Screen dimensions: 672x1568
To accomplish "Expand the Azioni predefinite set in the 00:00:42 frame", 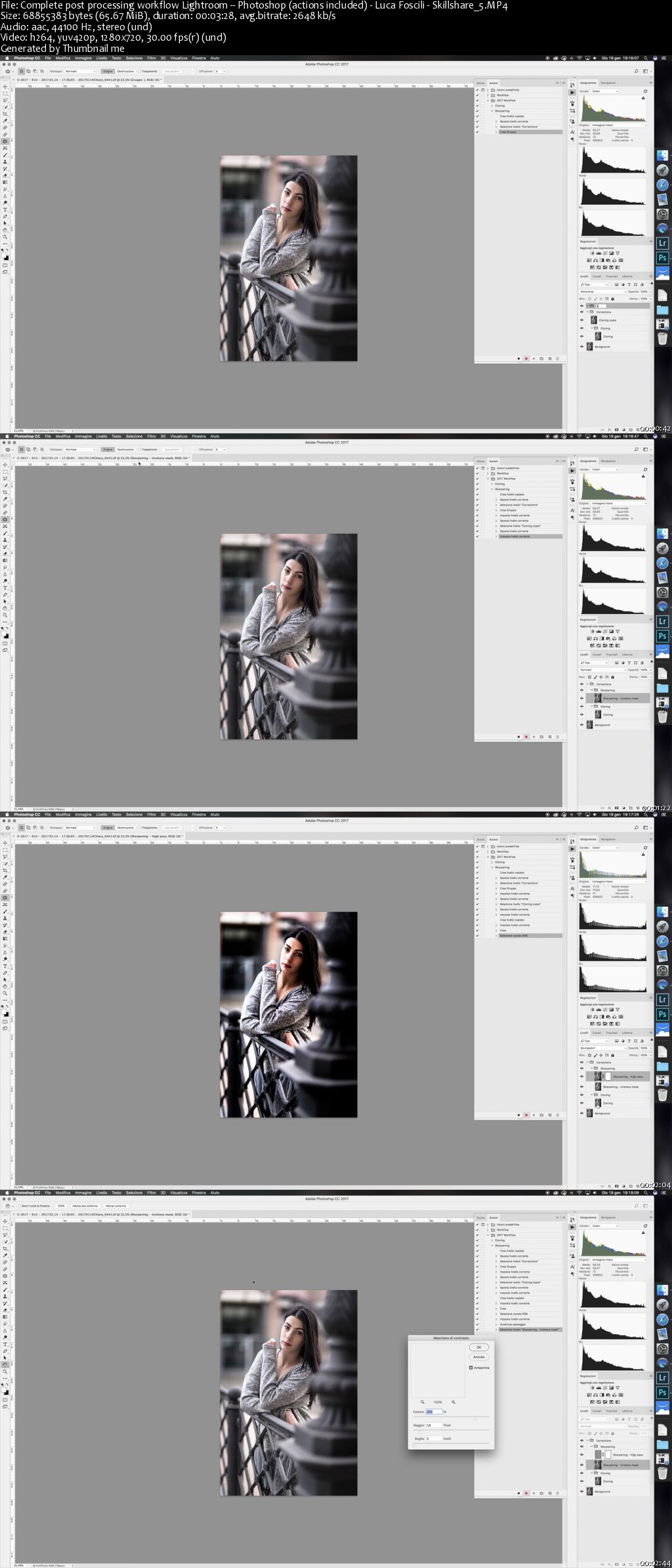I will (x=488, y=90).
